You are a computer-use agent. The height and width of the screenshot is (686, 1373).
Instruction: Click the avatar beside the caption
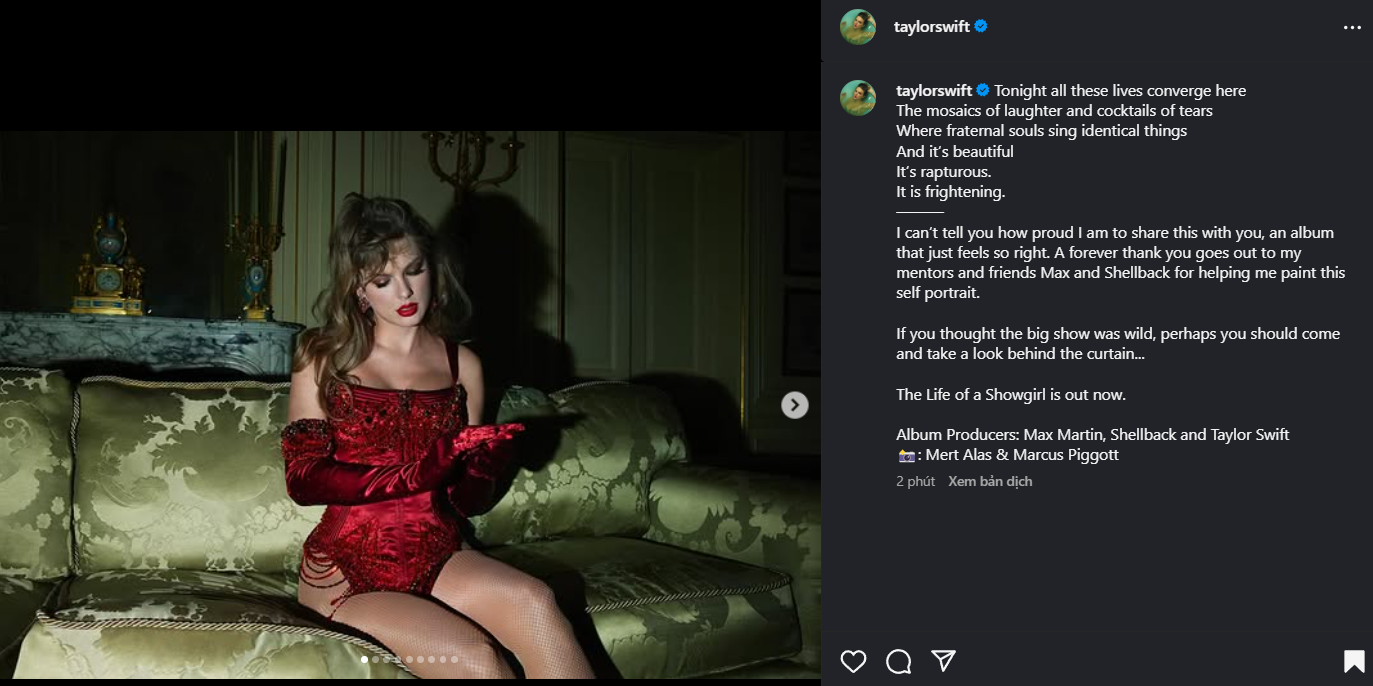pos(858,98)
